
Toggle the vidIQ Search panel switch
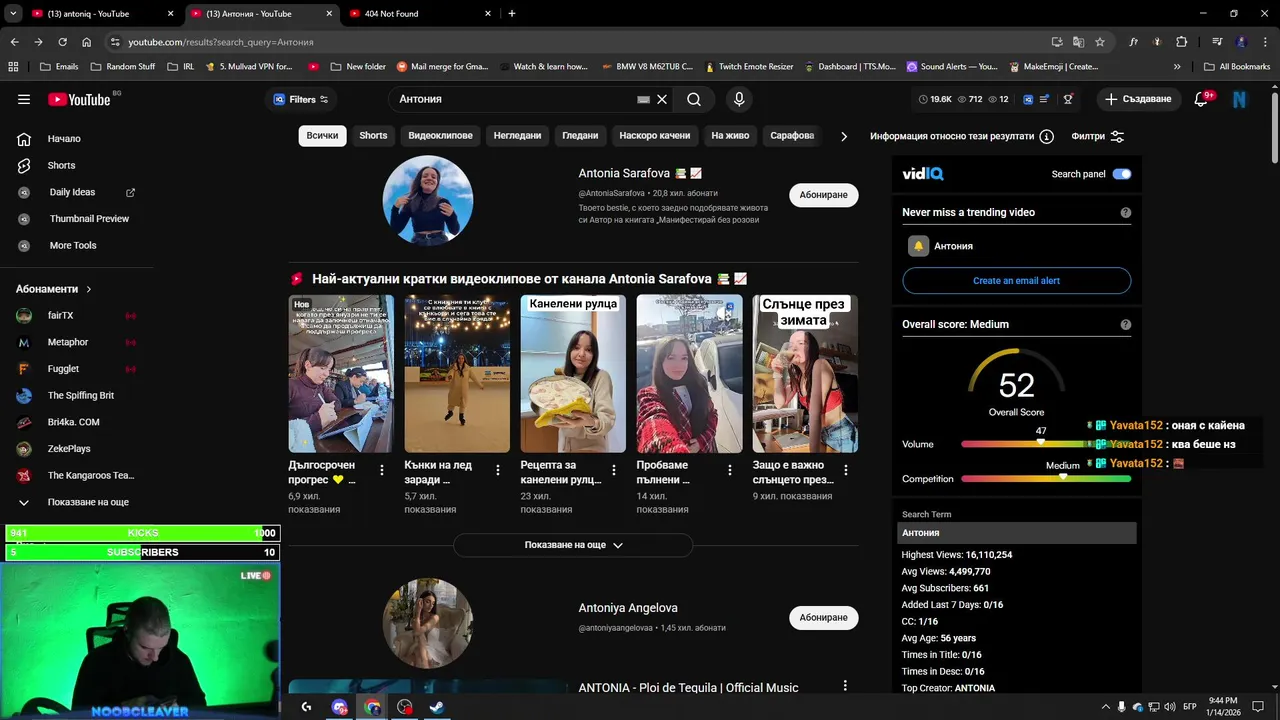point(1122,174)
